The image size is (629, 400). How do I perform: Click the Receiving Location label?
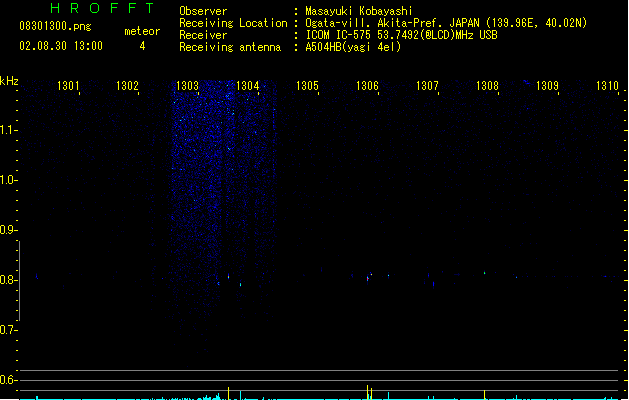(x=233, y=23)
